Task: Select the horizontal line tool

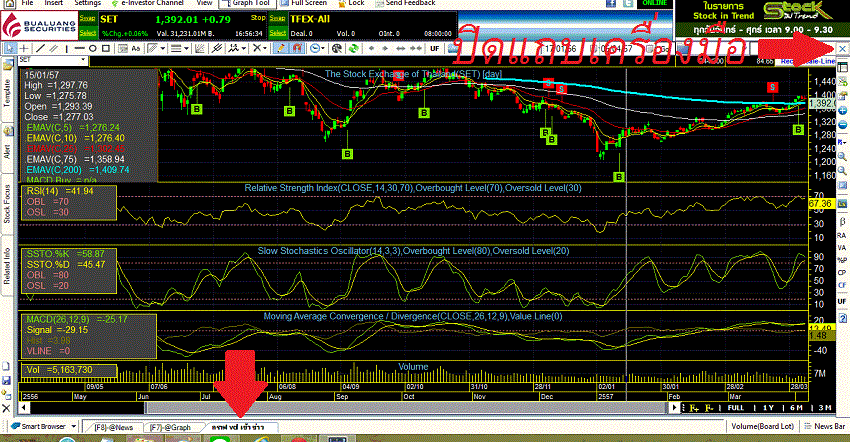Action: tap(79, 49)
